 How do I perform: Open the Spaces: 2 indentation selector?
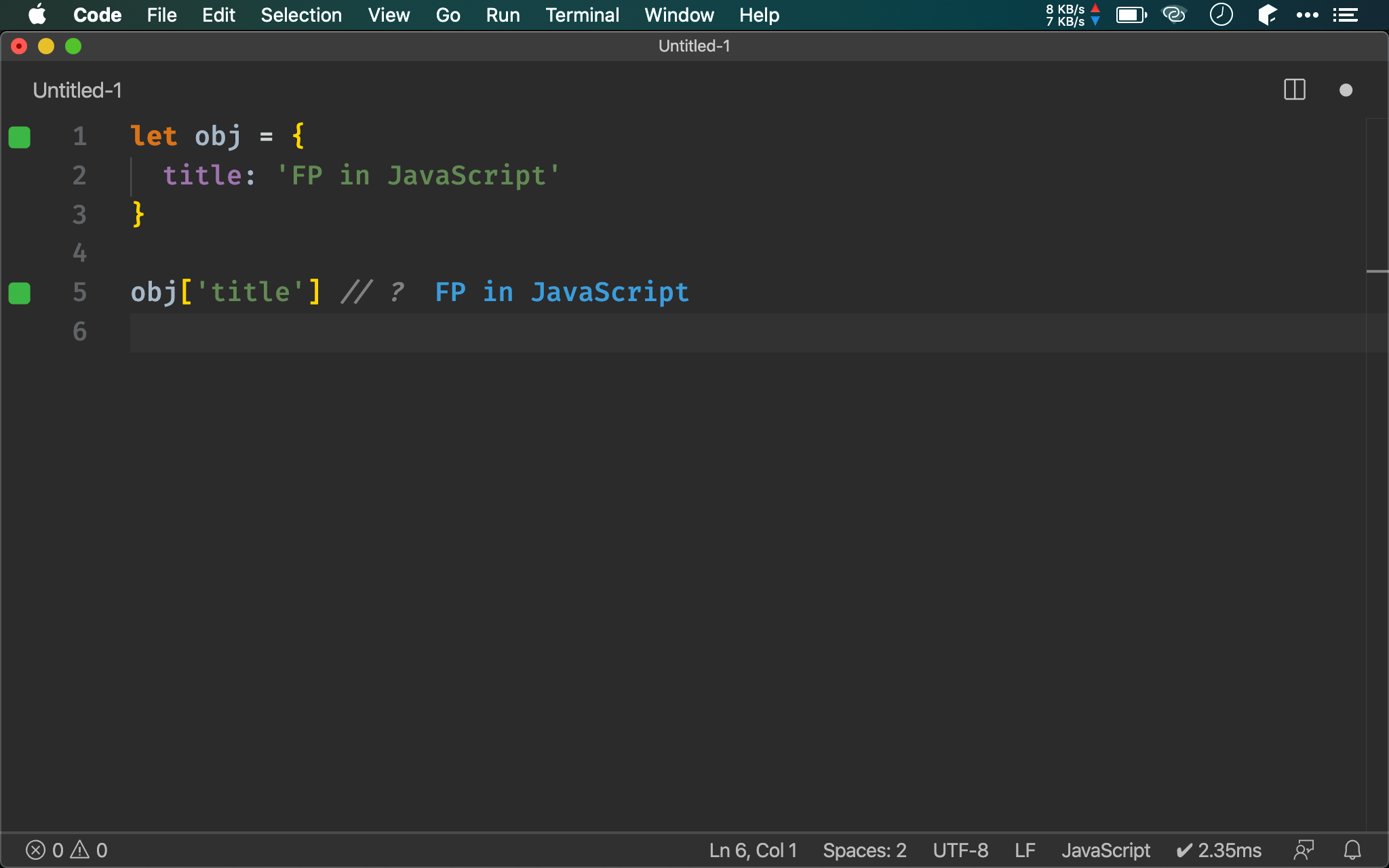(864, 850)
